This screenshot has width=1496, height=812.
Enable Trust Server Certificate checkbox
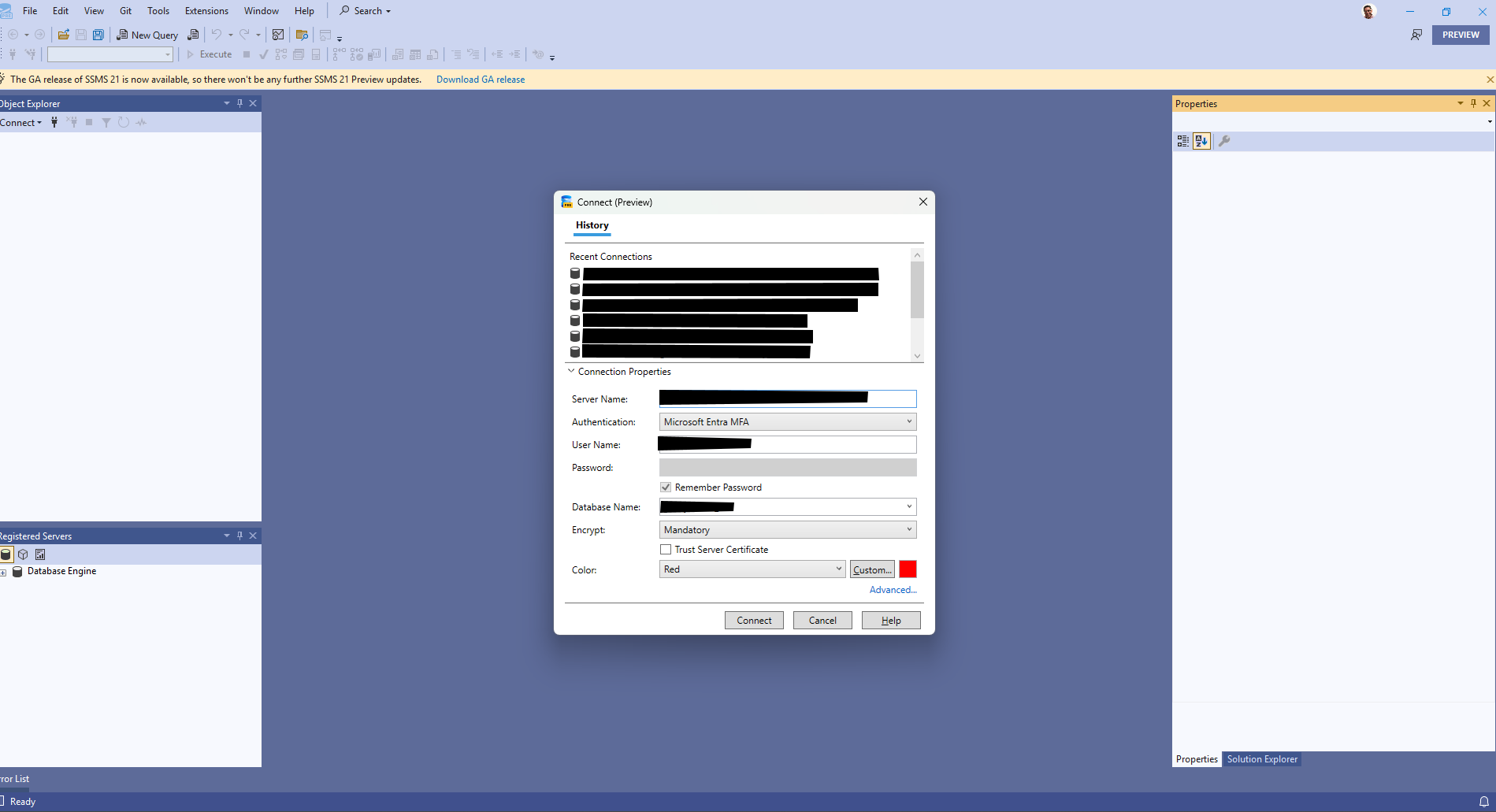(666, 550)
